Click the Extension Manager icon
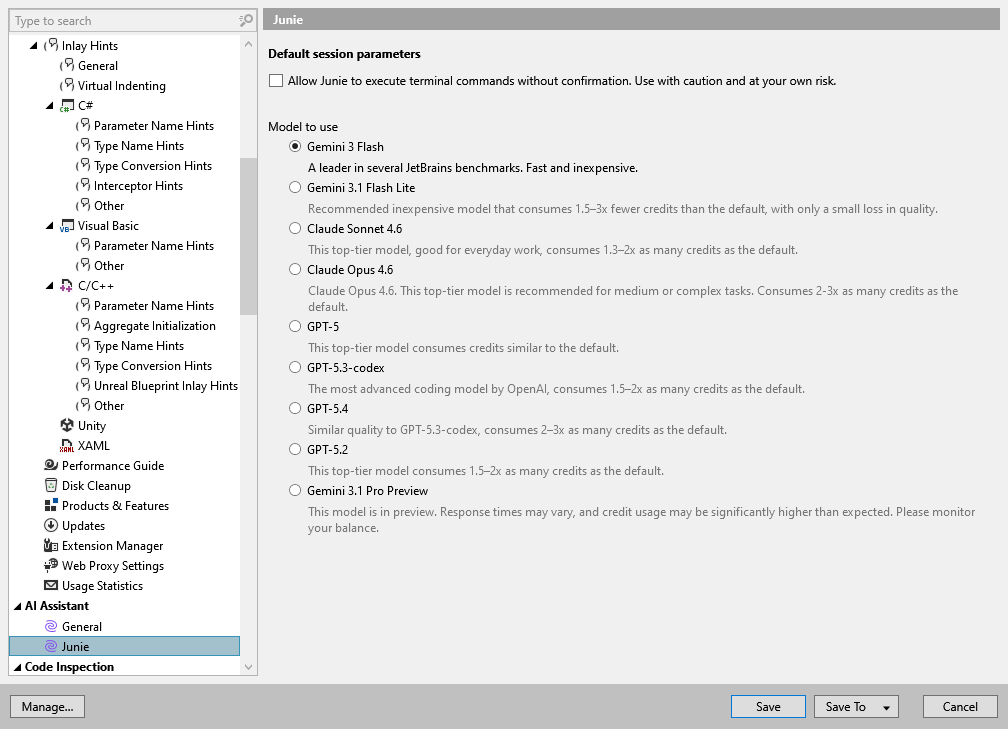 (51, 545)
